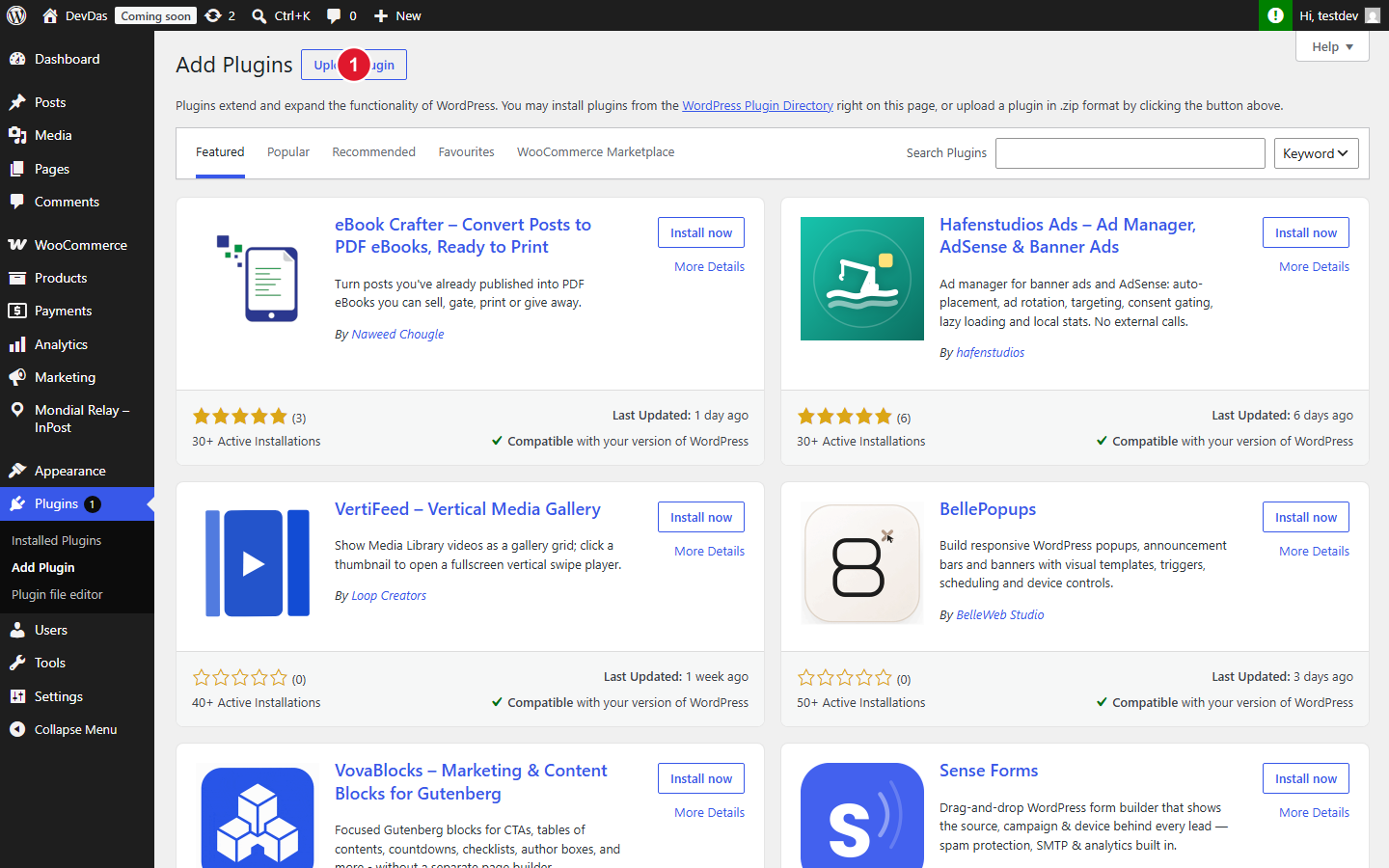This screenshot has width=1389, height=868.
Task: View More Details for BellePopups
Action: coord(1314,551)
